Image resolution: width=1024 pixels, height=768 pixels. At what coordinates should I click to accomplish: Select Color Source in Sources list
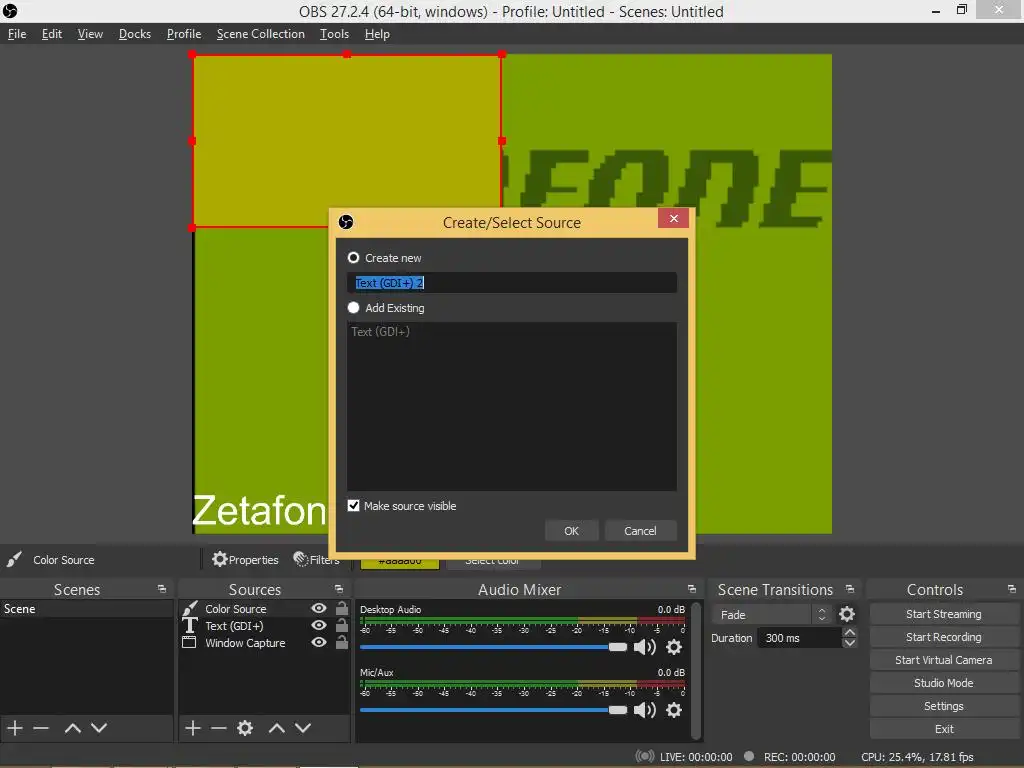(236, 609)
